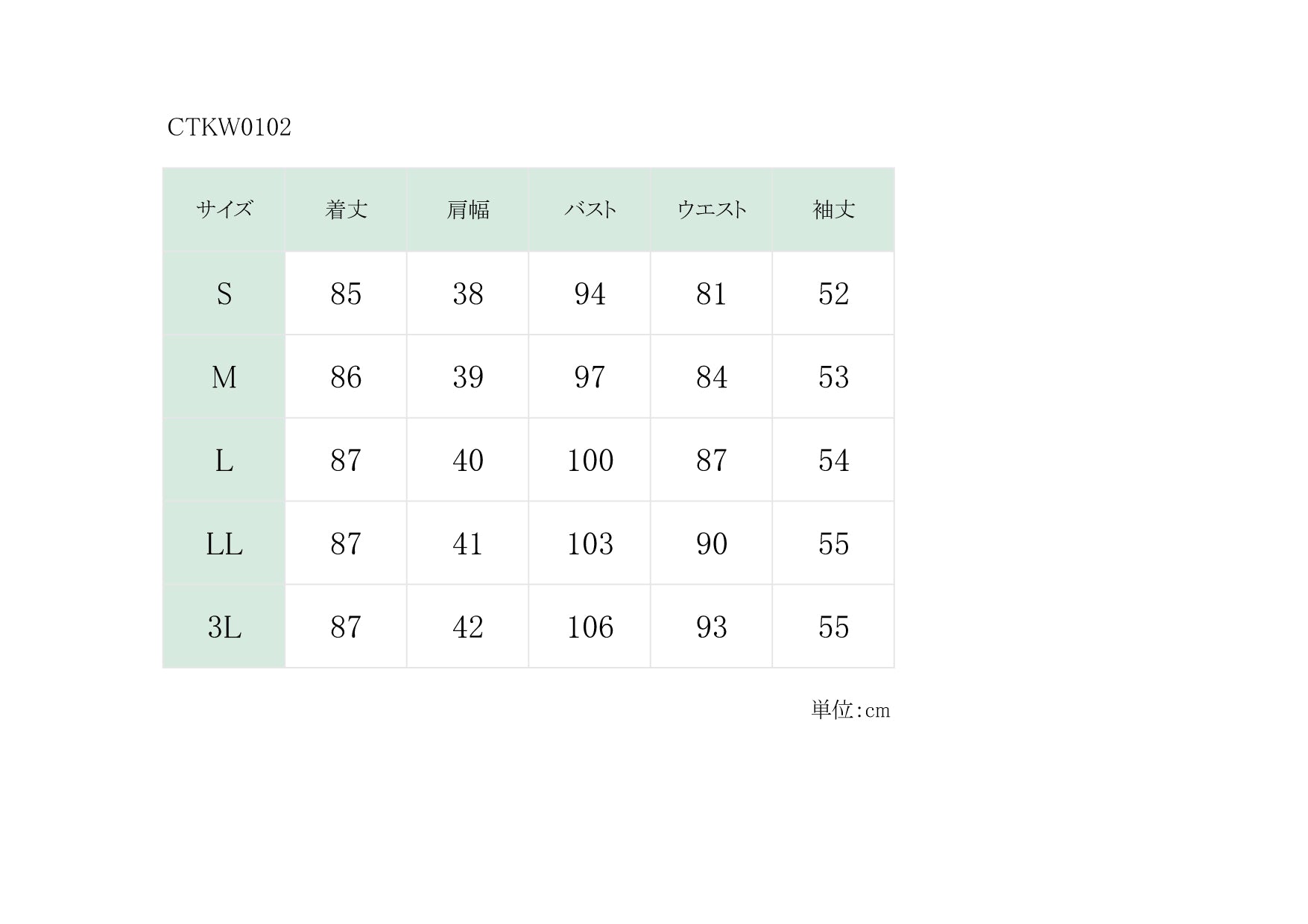Click the サイズ column header
Screen dimensions: 1308x924
pyautogui.click(x=224, y=209)
